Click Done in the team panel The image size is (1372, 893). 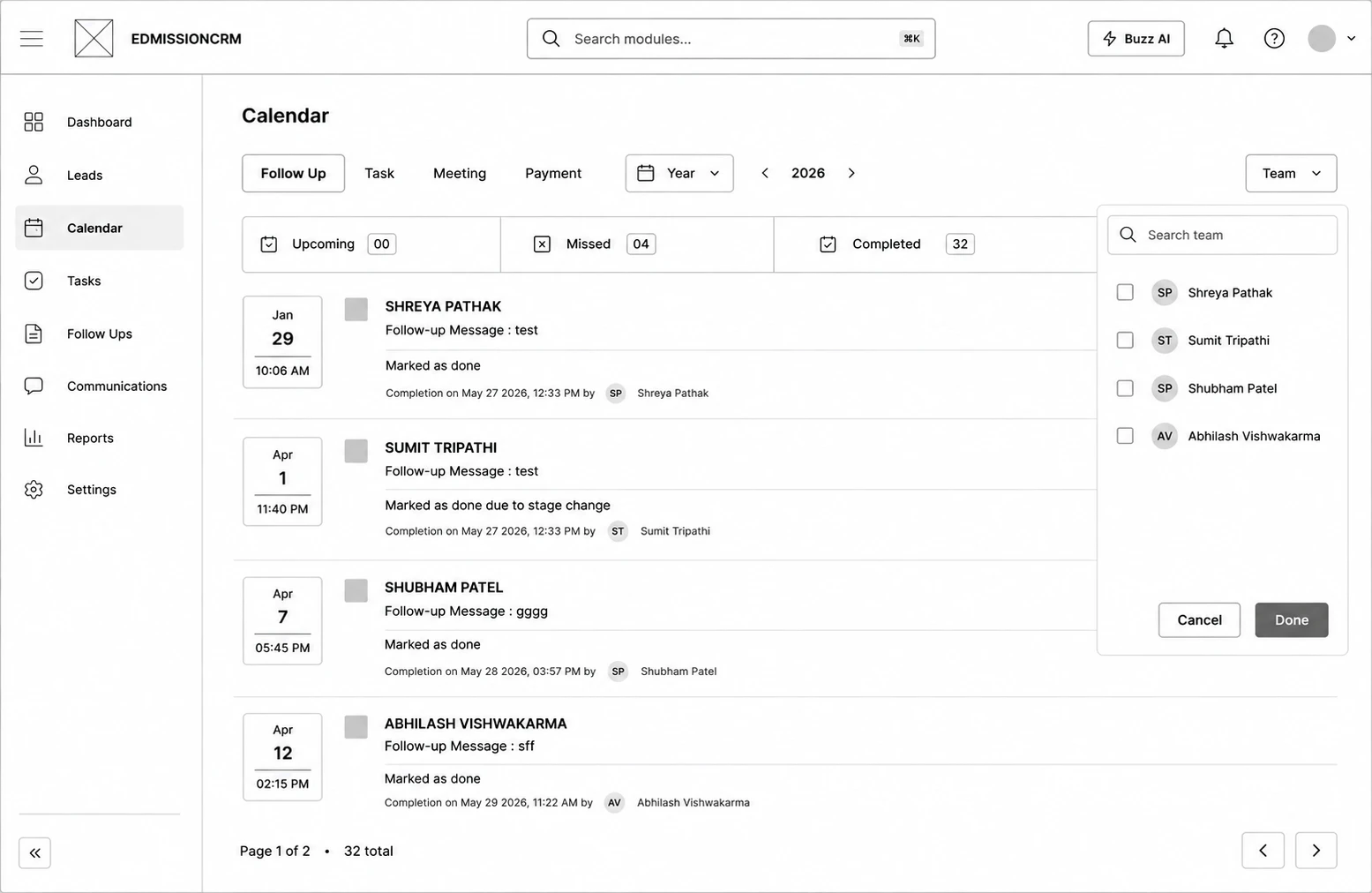[1292, 620]
